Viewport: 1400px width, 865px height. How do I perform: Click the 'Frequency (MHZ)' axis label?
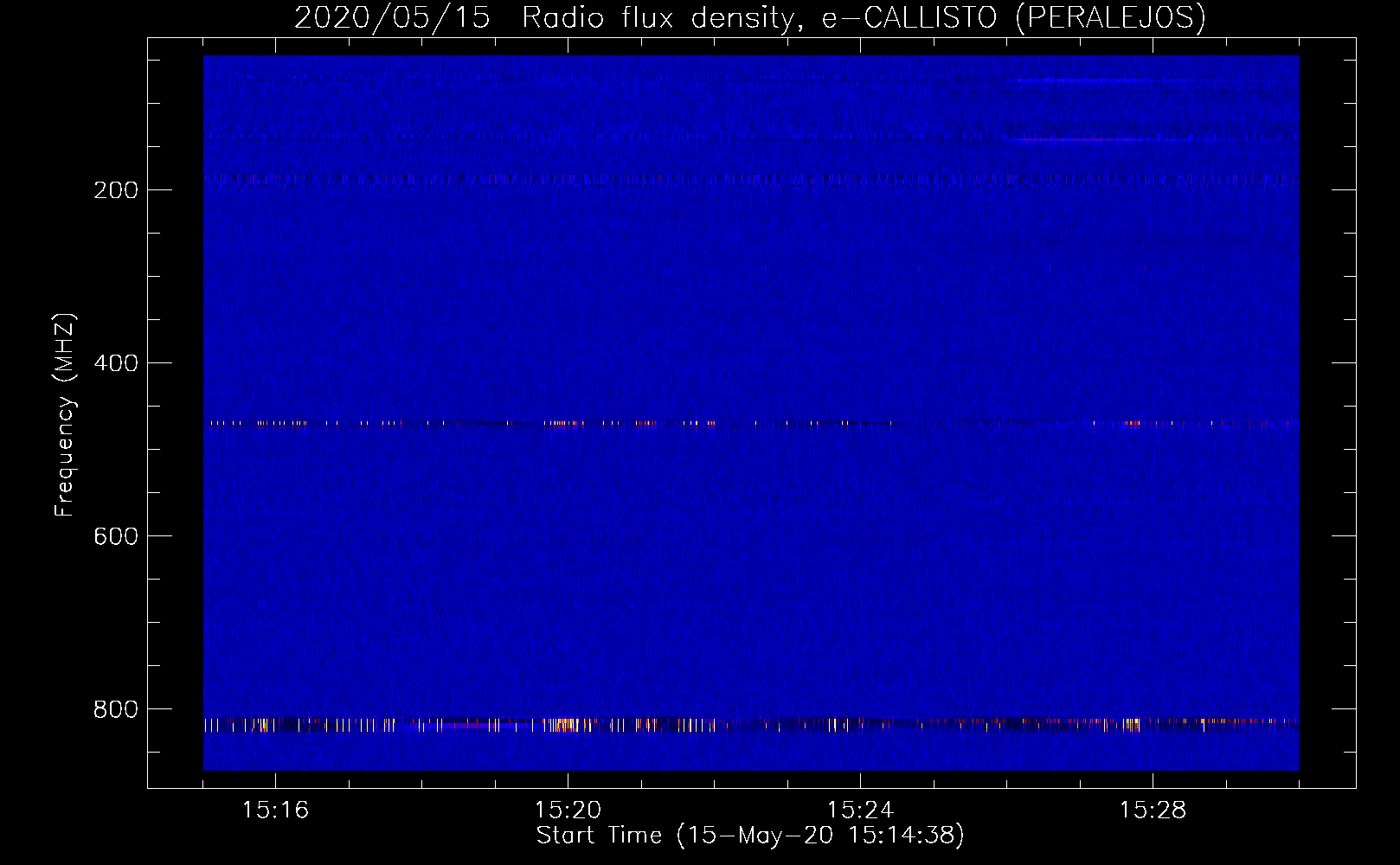[65, 414]
